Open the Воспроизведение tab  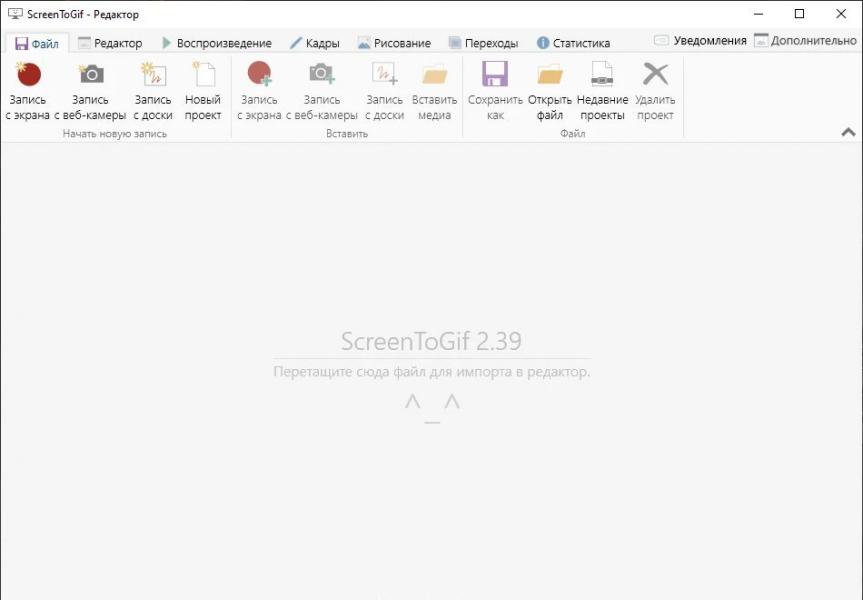coord(217,43)
